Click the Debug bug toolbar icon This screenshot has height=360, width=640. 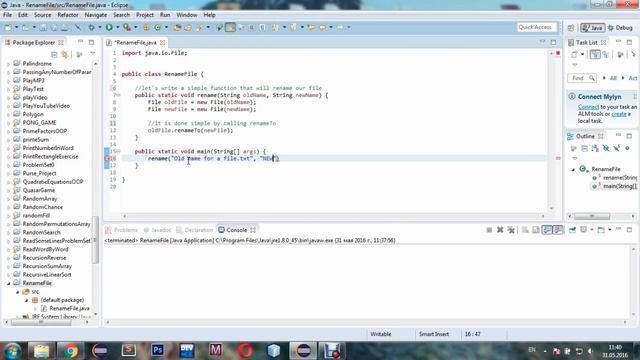(92, 27)
